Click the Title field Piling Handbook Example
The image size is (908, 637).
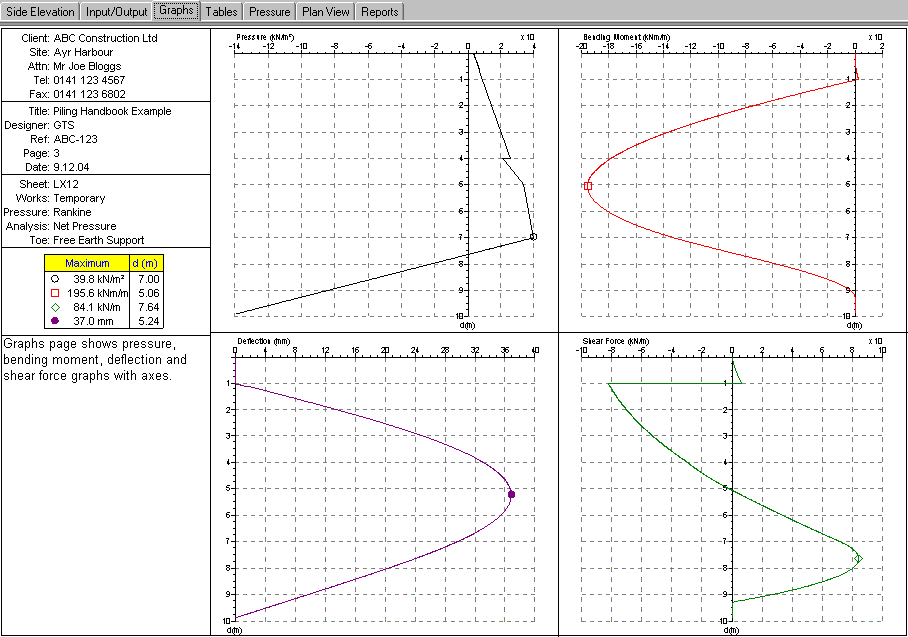112,111
